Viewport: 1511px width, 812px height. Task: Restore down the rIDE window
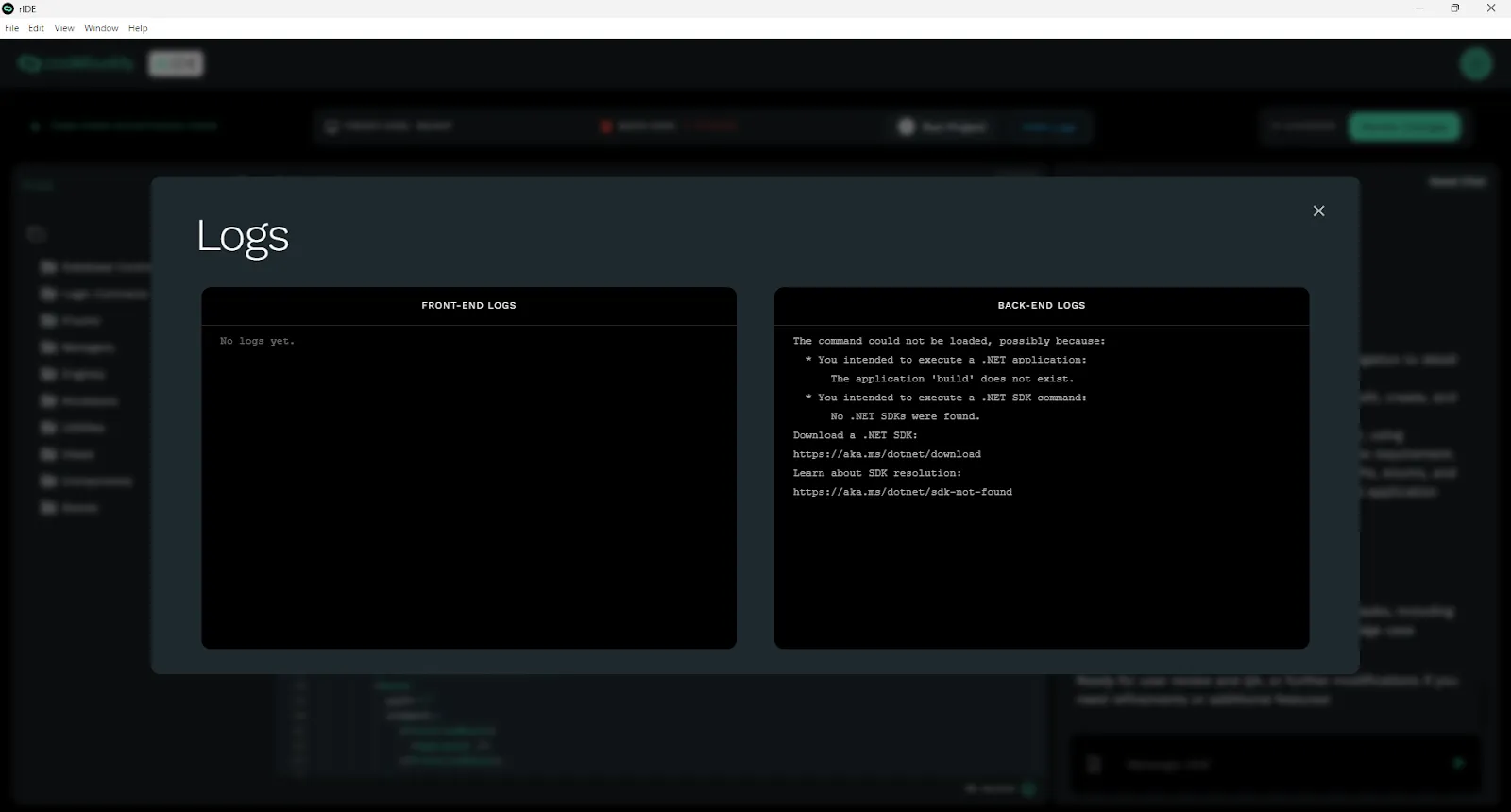(1454, 8)
